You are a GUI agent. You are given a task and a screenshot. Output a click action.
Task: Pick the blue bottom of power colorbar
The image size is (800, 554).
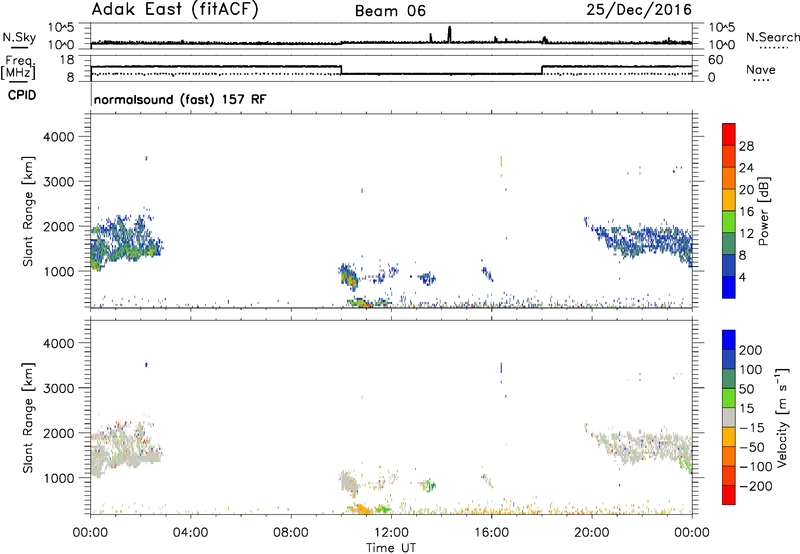pos(729,287)
